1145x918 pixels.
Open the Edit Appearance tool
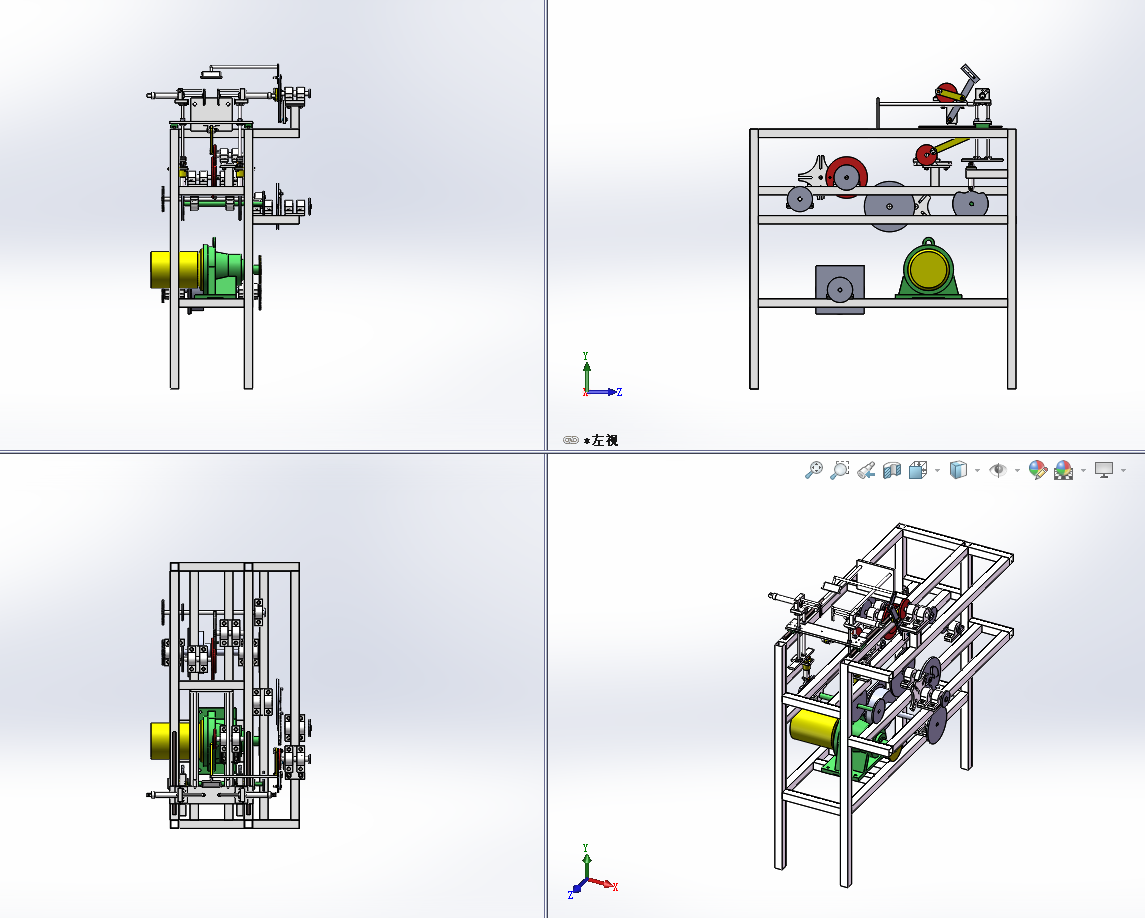click(1038, 470)
